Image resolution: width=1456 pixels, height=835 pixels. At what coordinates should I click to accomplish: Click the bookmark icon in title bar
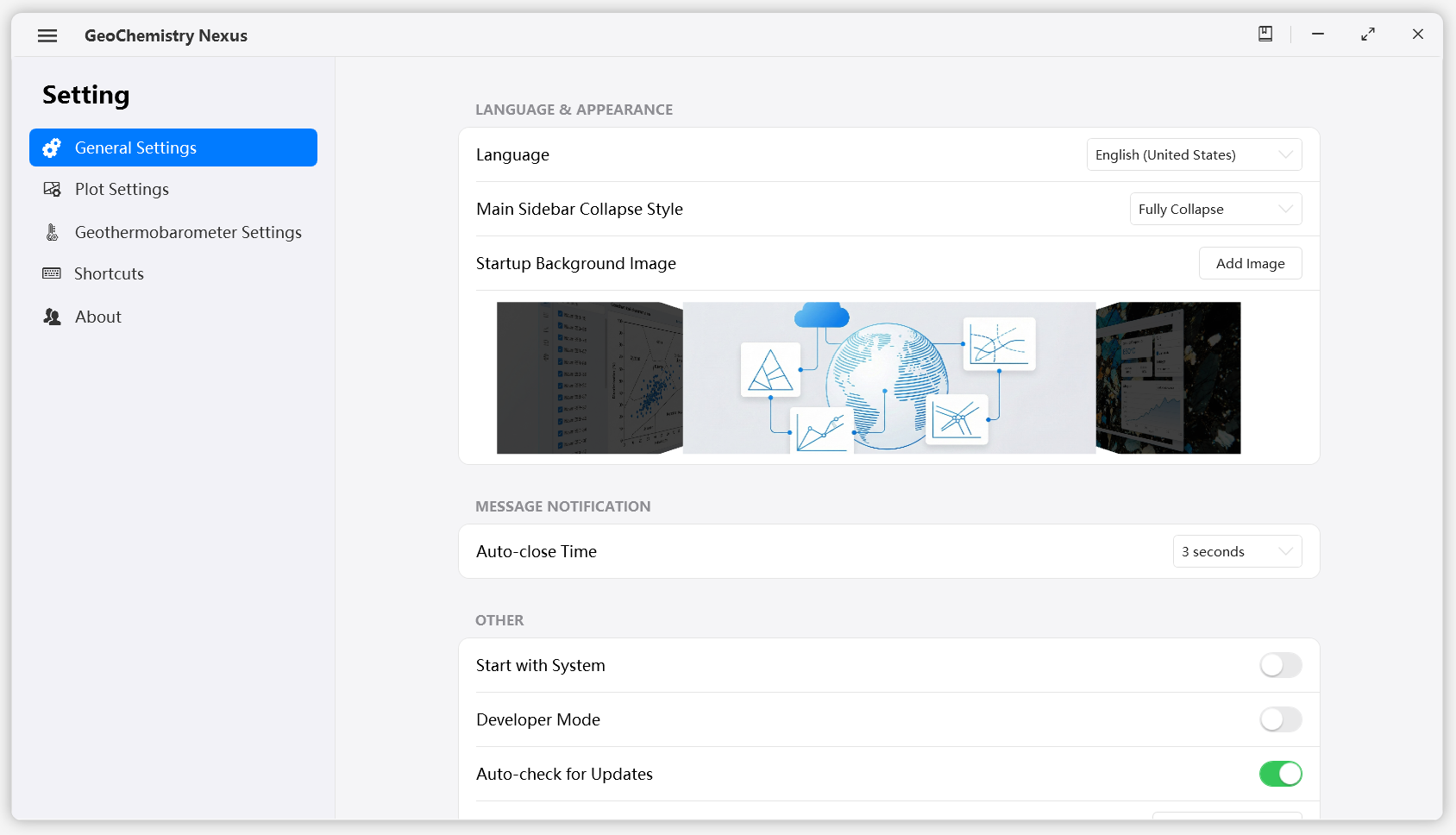(x=1265, y=35)
